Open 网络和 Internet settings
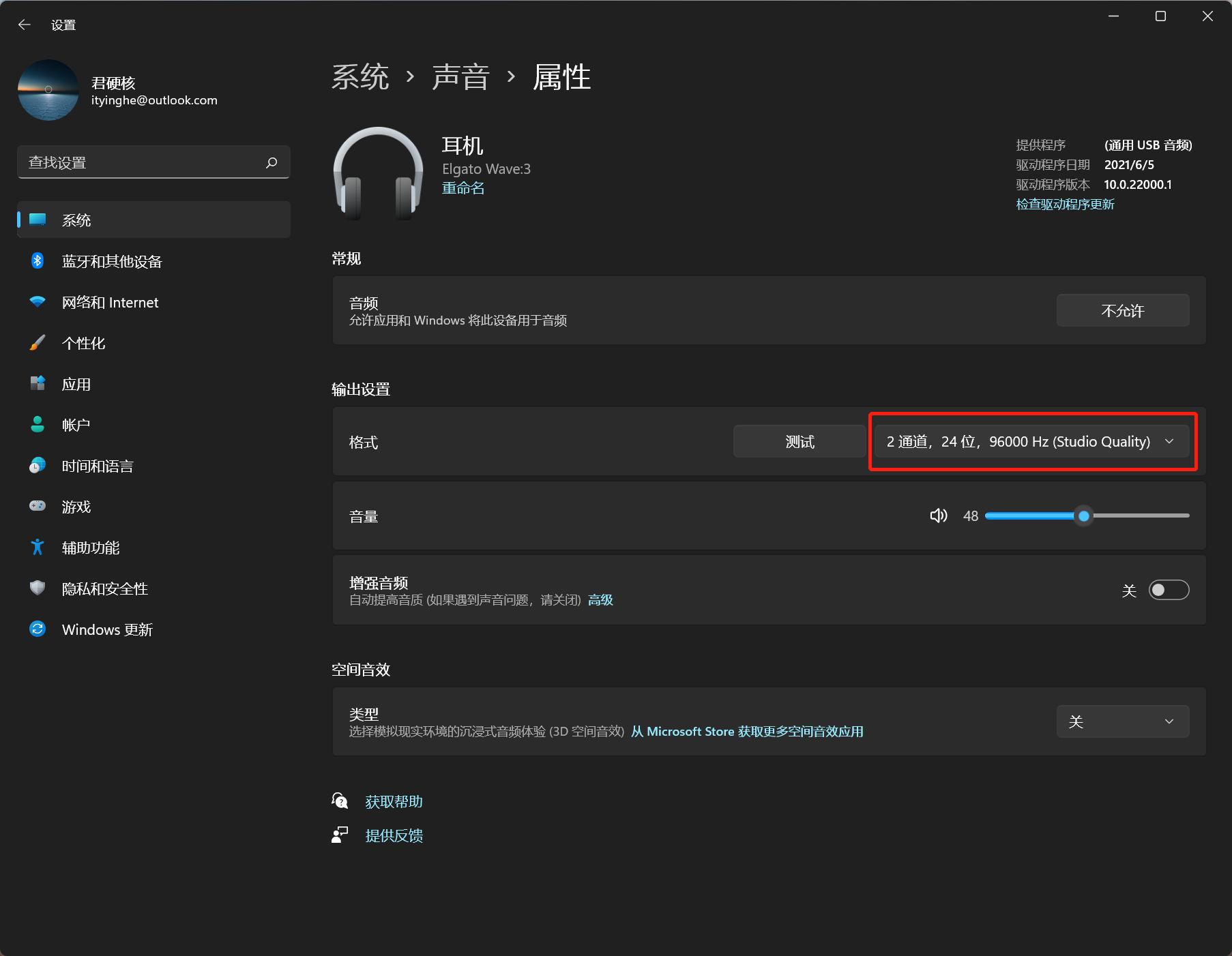Screen dimensions: 1232x956 pos(110,302)
